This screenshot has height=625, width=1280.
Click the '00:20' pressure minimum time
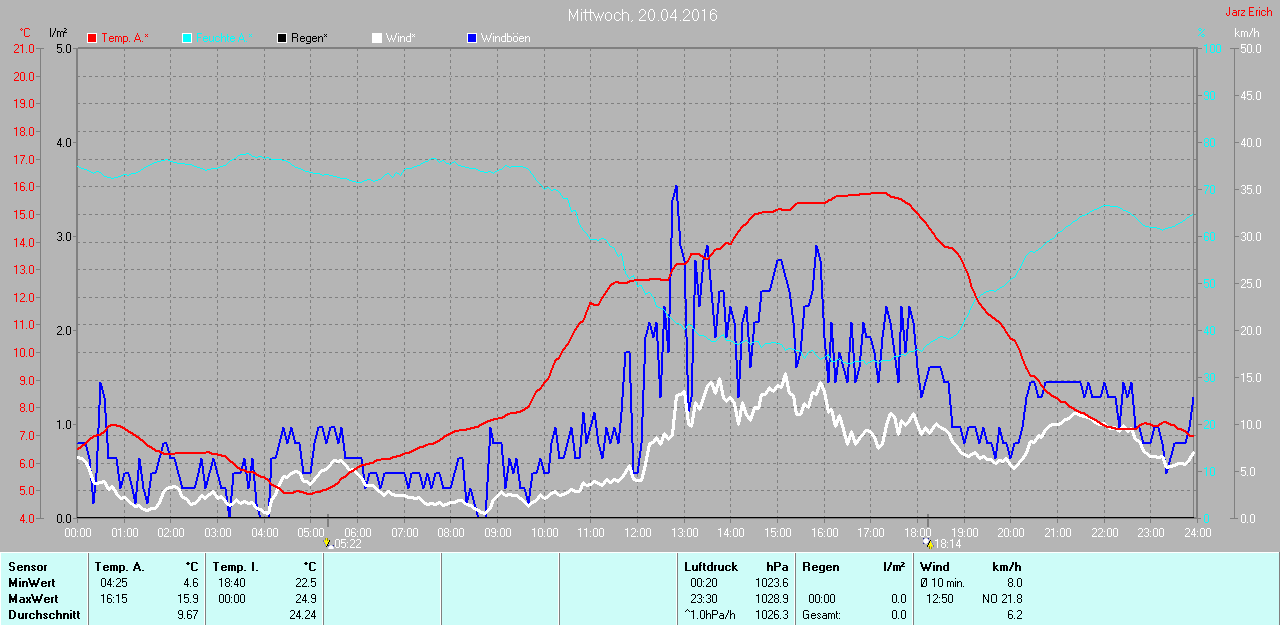[703, 583]
